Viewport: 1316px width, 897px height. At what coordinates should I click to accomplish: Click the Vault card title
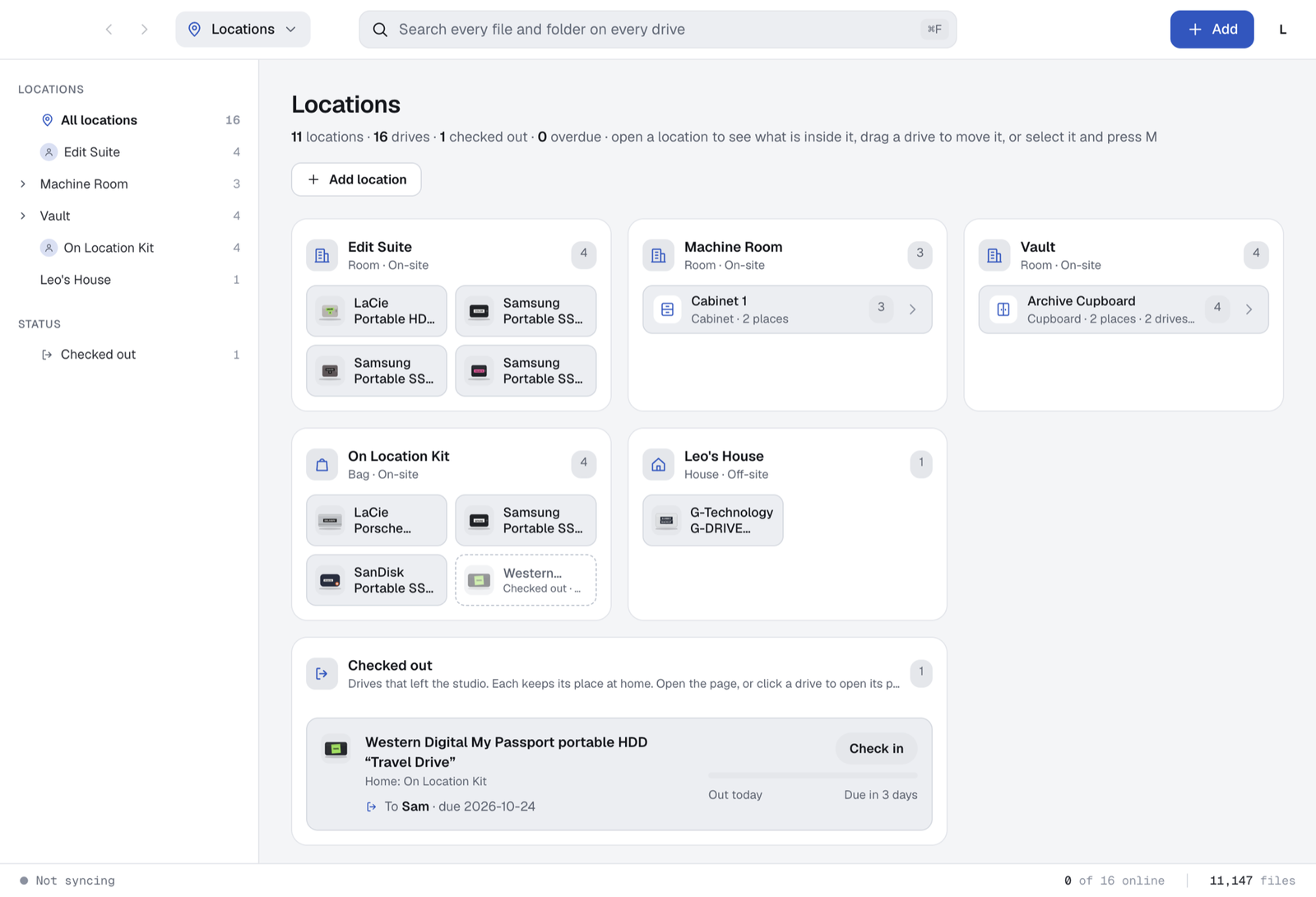point(1038,247)
